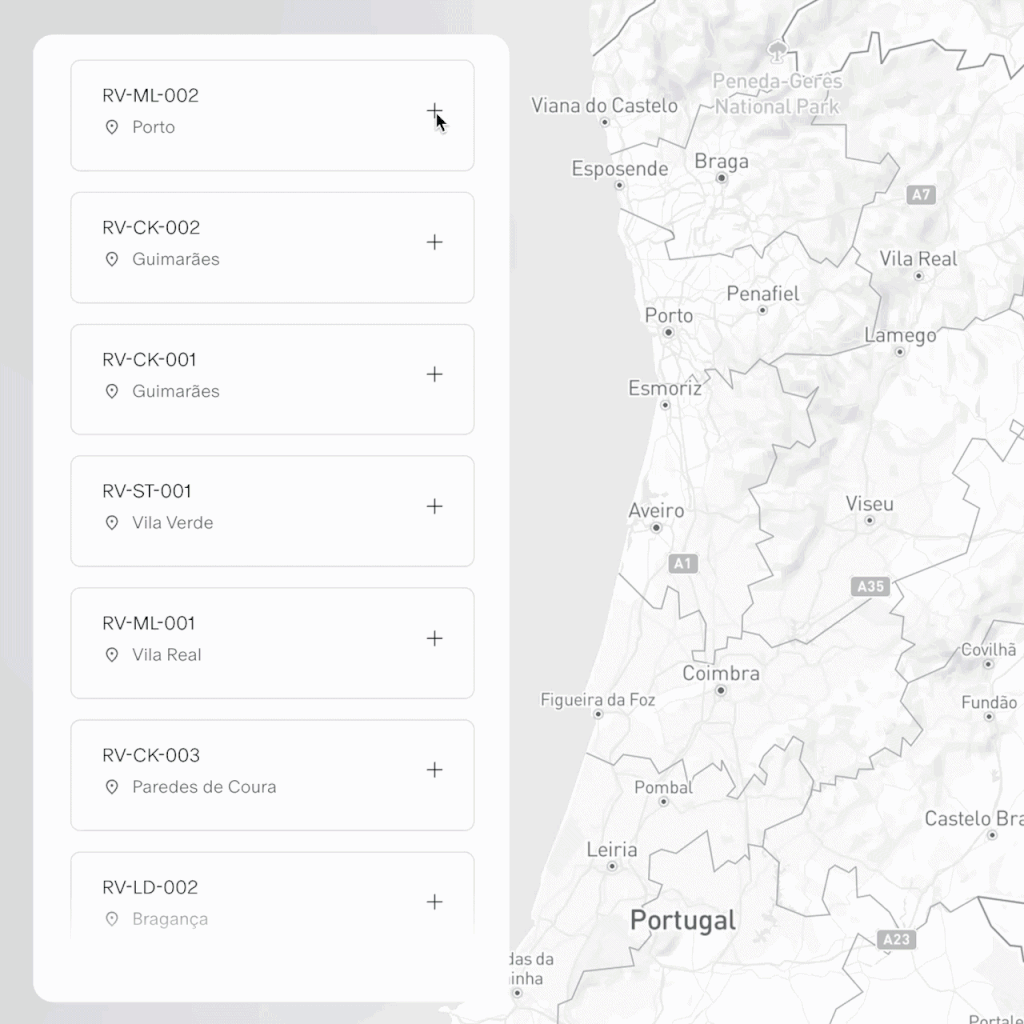The image size is (1024, 1024).
Task: Expand the RV-ML-002 card plus icon
Action: (x=434, y=110)
